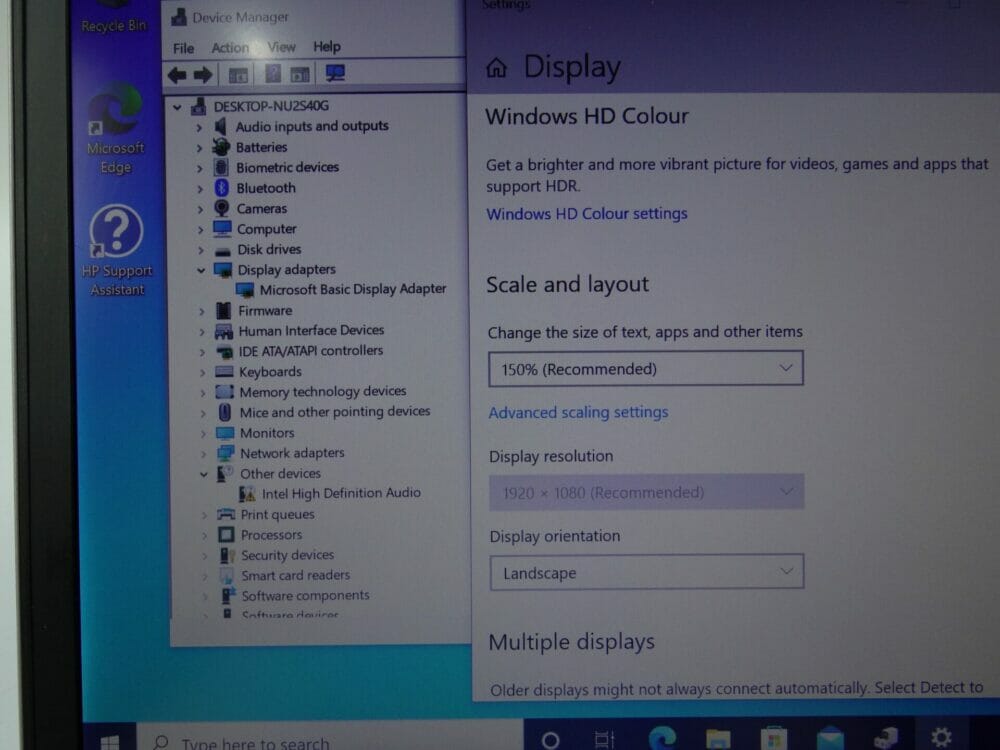Click the Cameras category icon
Image resolution: width=1000 pixels, height=750 pixels.
click(x=221, y=208)
